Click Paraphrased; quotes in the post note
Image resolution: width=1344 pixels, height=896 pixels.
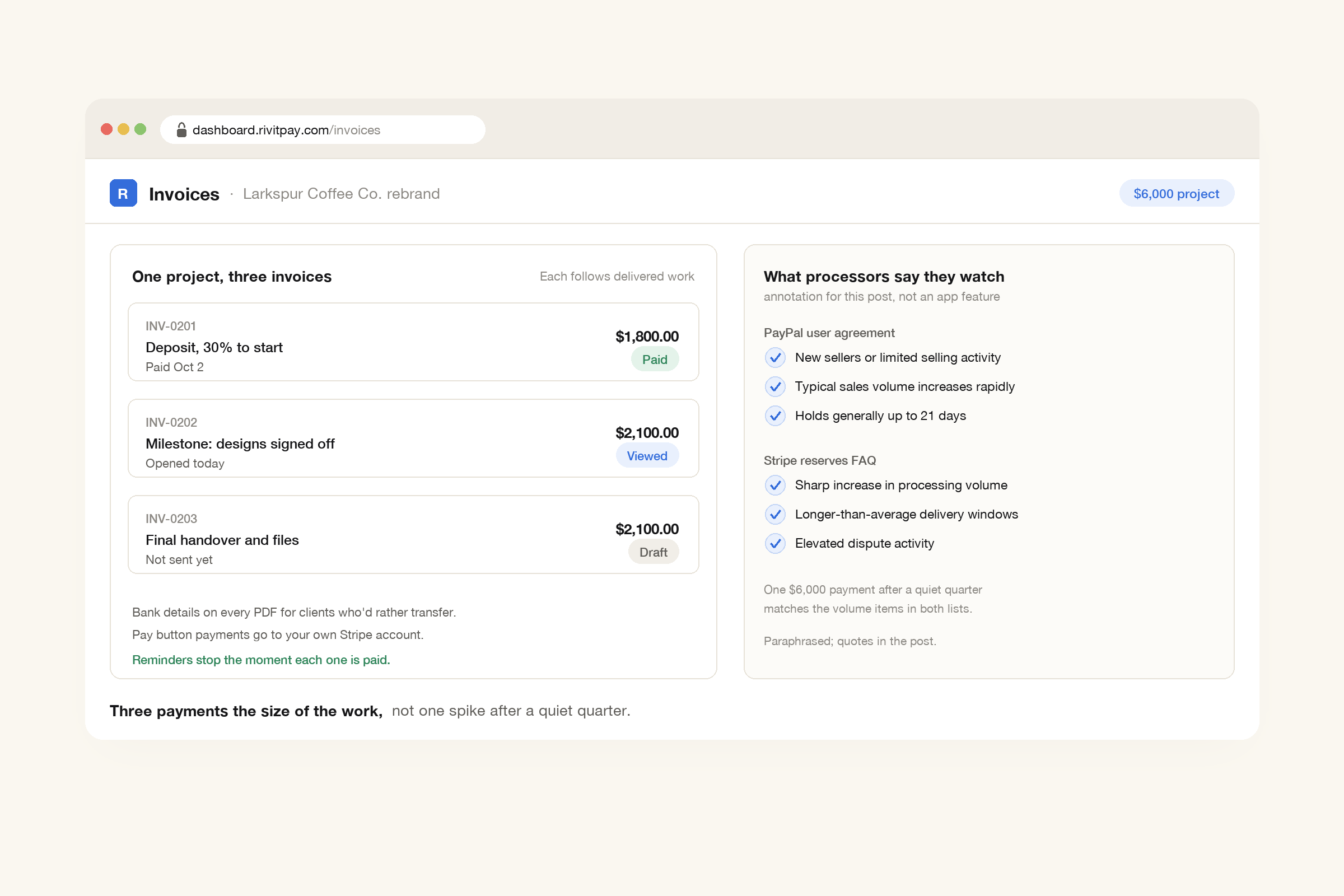[850, 641]
